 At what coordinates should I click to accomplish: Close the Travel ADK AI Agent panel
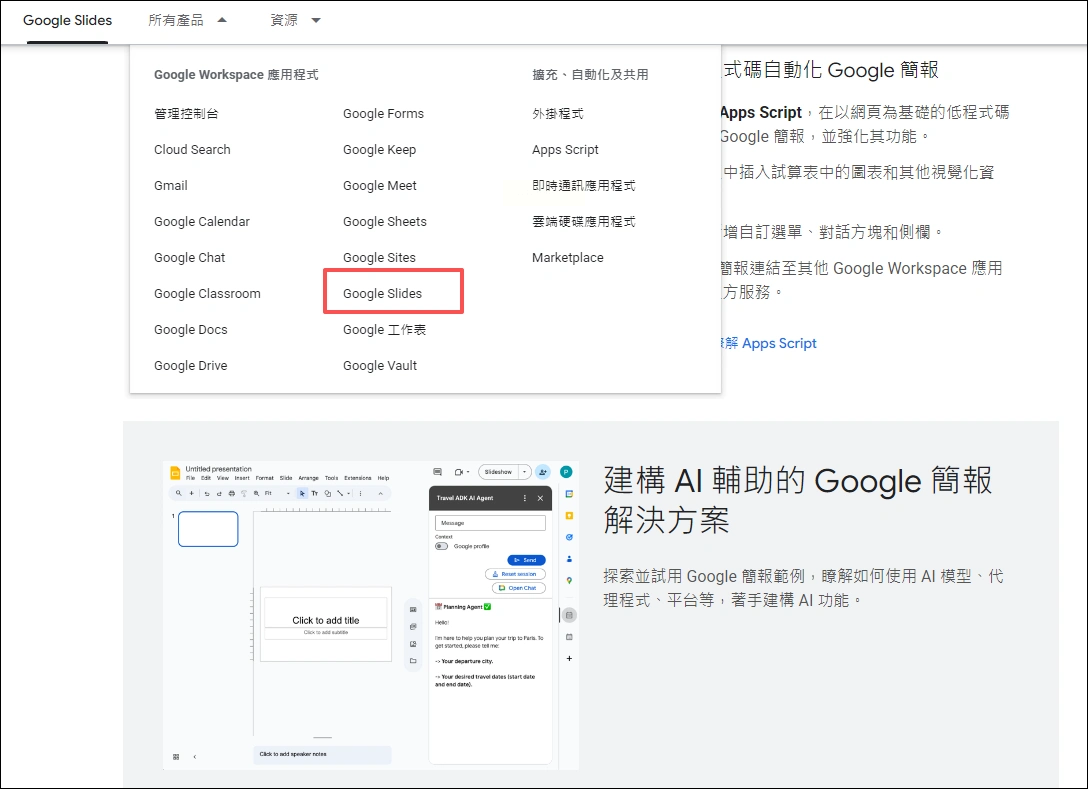(540, 498)
